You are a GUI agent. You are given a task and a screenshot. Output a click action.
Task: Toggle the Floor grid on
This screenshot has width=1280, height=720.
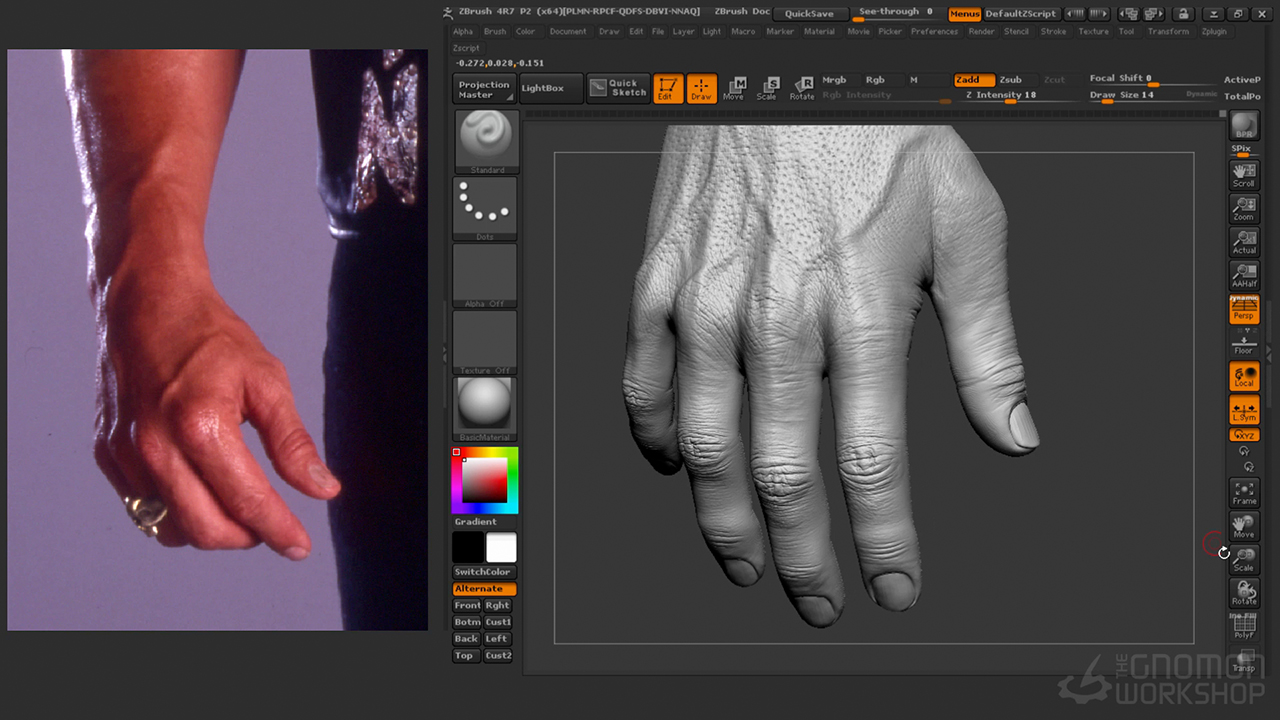1244,344
